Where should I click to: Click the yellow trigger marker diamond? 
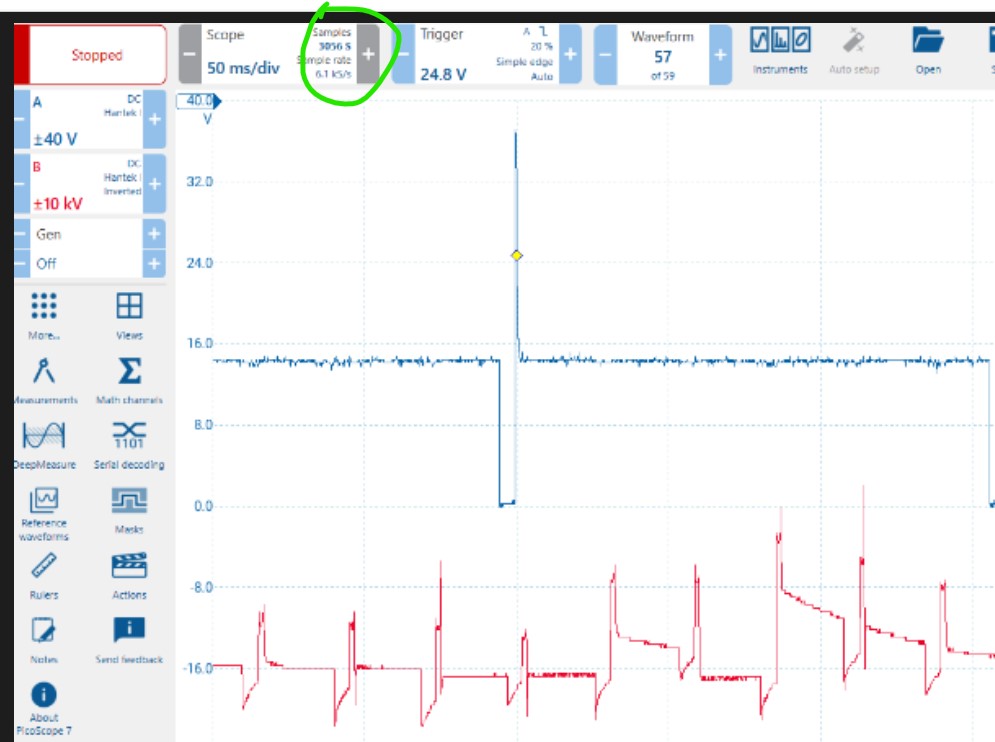516,256
